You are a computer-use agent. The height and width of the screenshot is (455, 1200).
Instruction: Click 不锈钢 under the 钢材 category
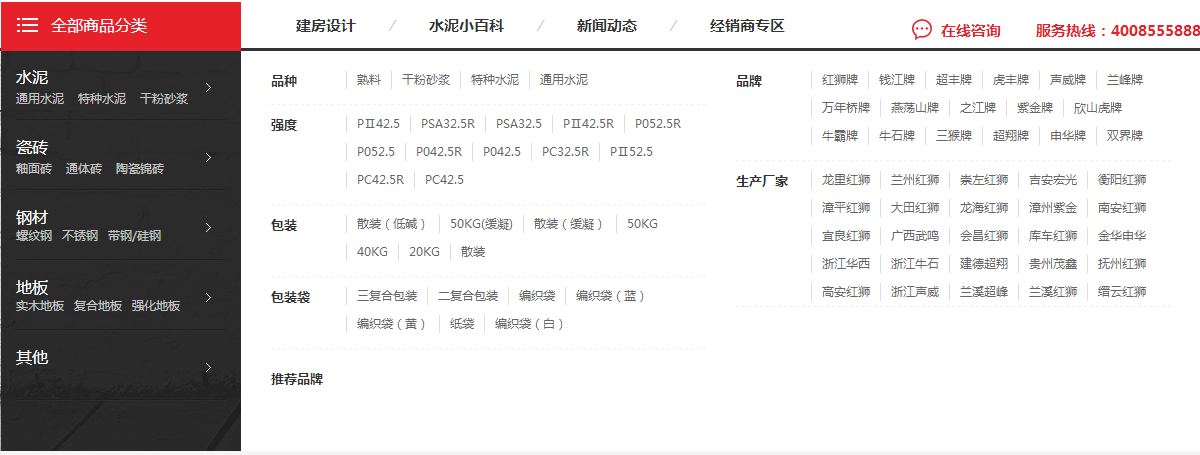[x=80, y=236]
